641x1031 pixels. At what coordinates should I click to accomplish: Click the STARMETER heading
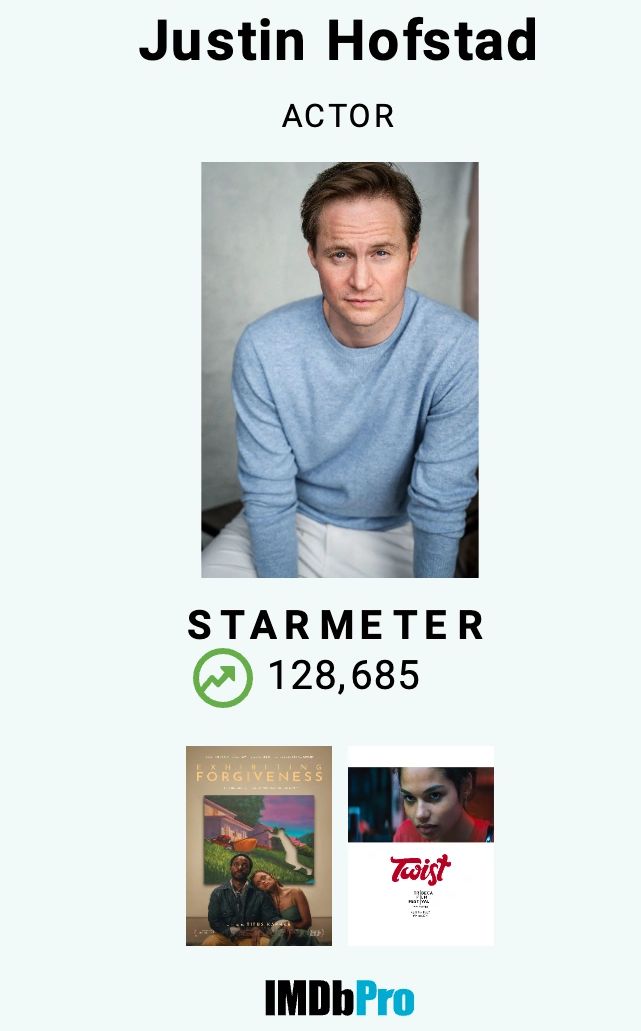336,624
